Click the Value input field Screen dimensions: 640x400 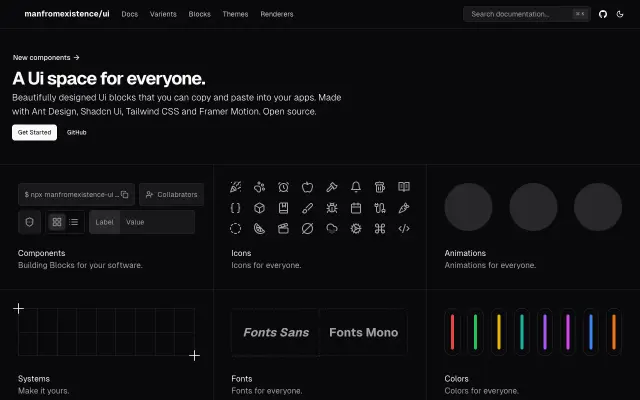coord(157,222)
